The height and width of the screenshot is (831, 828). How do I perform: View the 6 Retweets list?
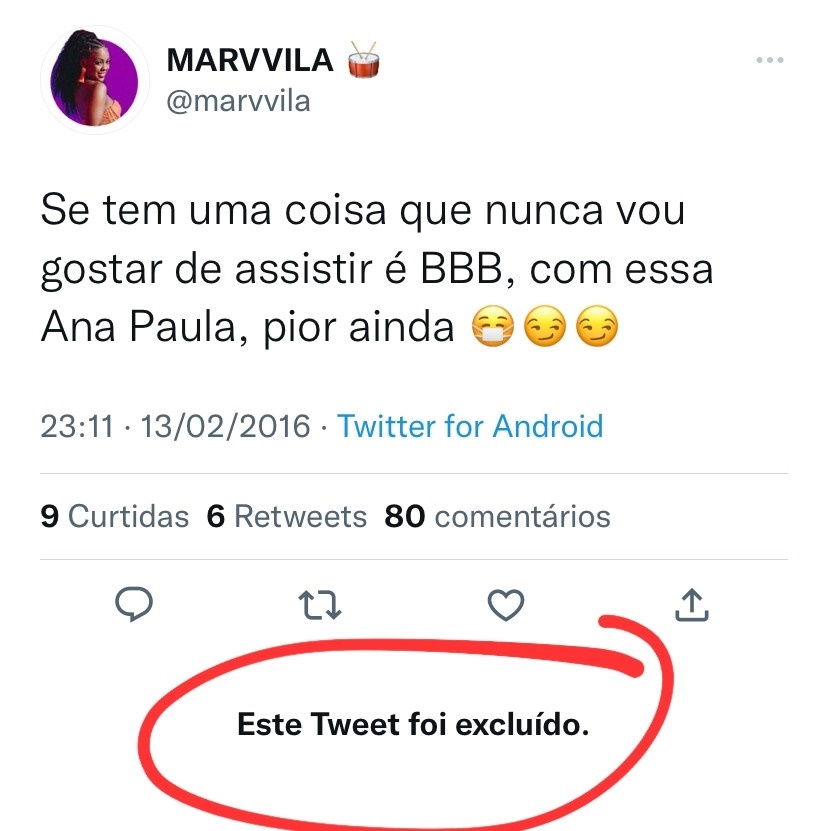(x=286, y=516)
